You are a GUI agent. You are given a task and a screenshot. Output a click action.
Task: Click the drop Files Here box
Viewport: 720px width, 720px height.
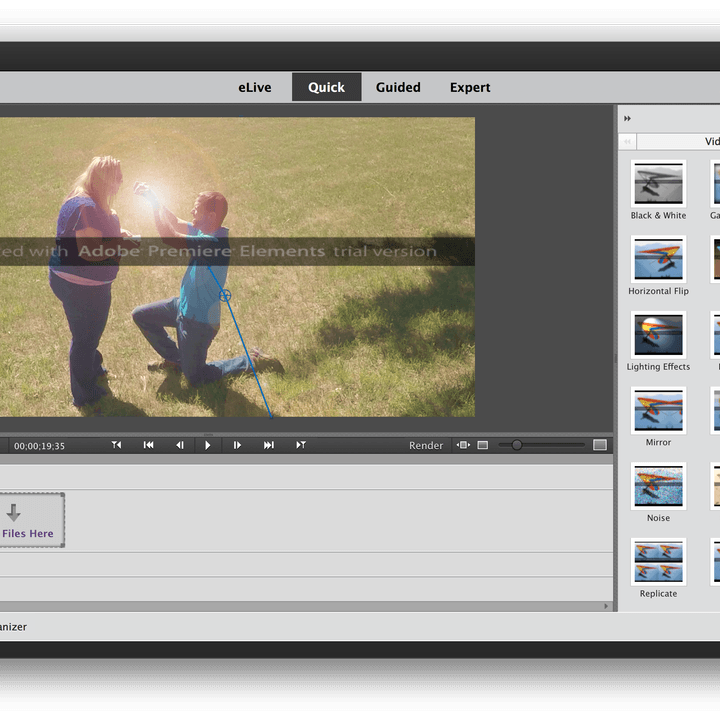[x=30, y=520]
